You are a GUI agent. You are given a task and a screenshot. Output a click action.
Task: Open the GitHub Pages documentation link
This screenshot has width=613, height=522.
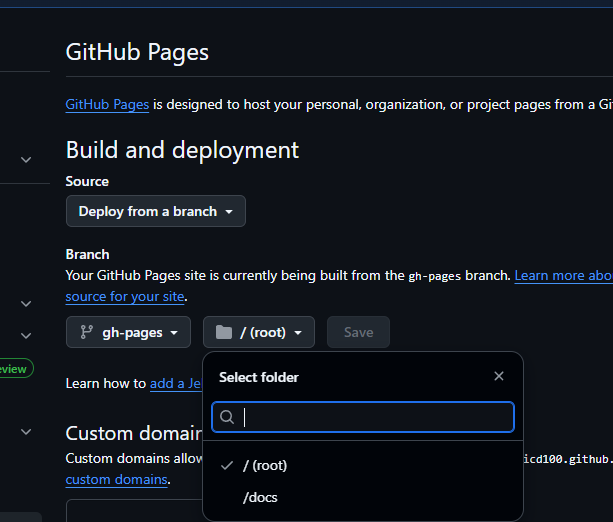point(107,104)
